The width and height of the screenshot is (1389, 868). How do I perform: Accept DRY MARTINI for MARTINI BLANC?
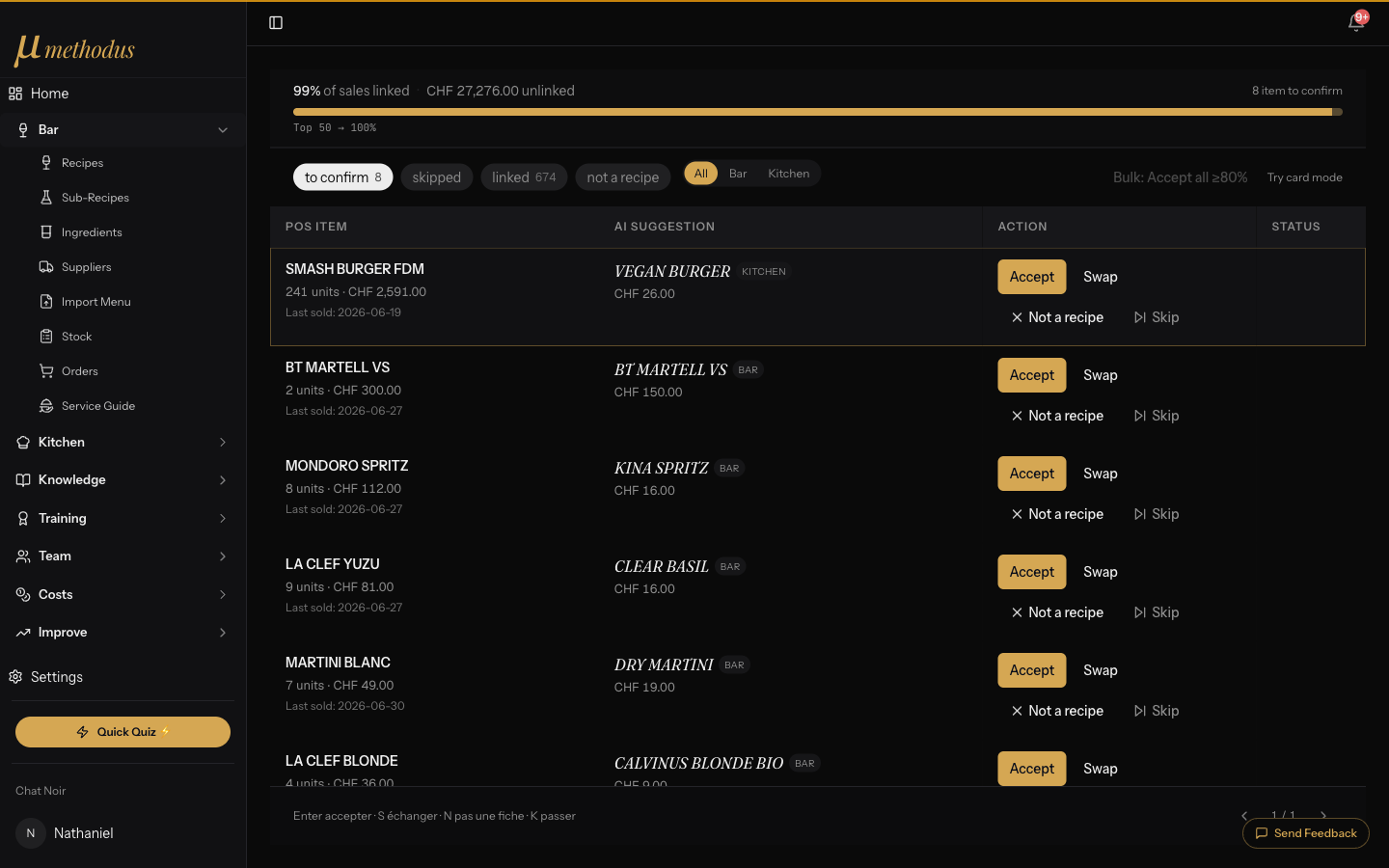[1032, 670]
